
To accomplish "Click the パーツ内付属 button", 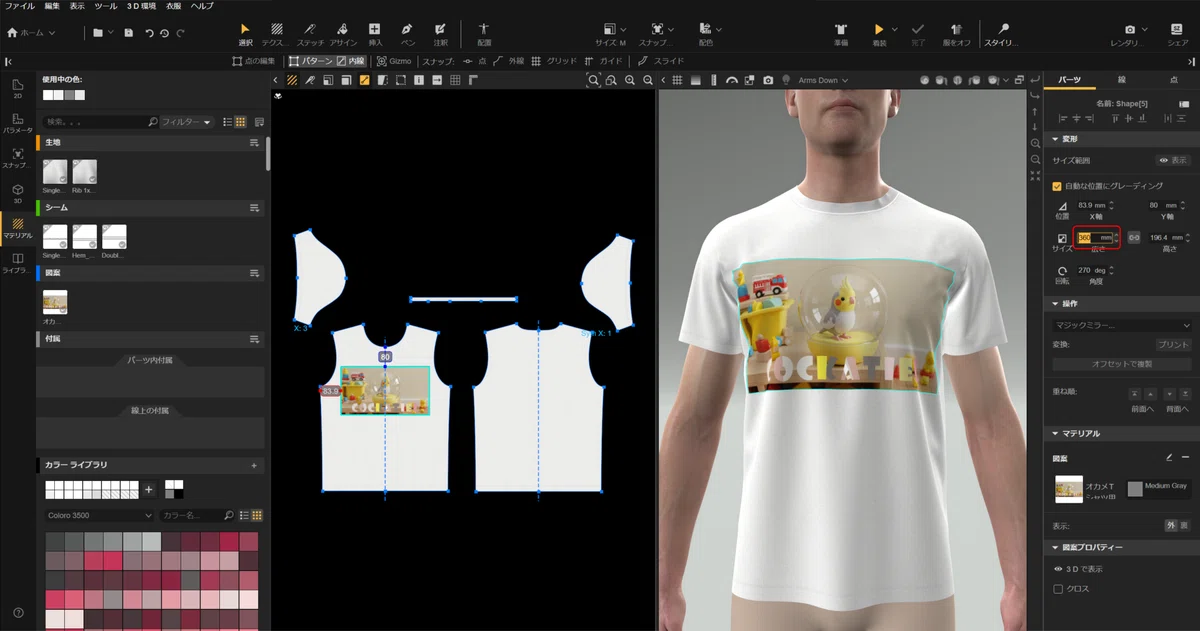I will (x=151, y=360).
